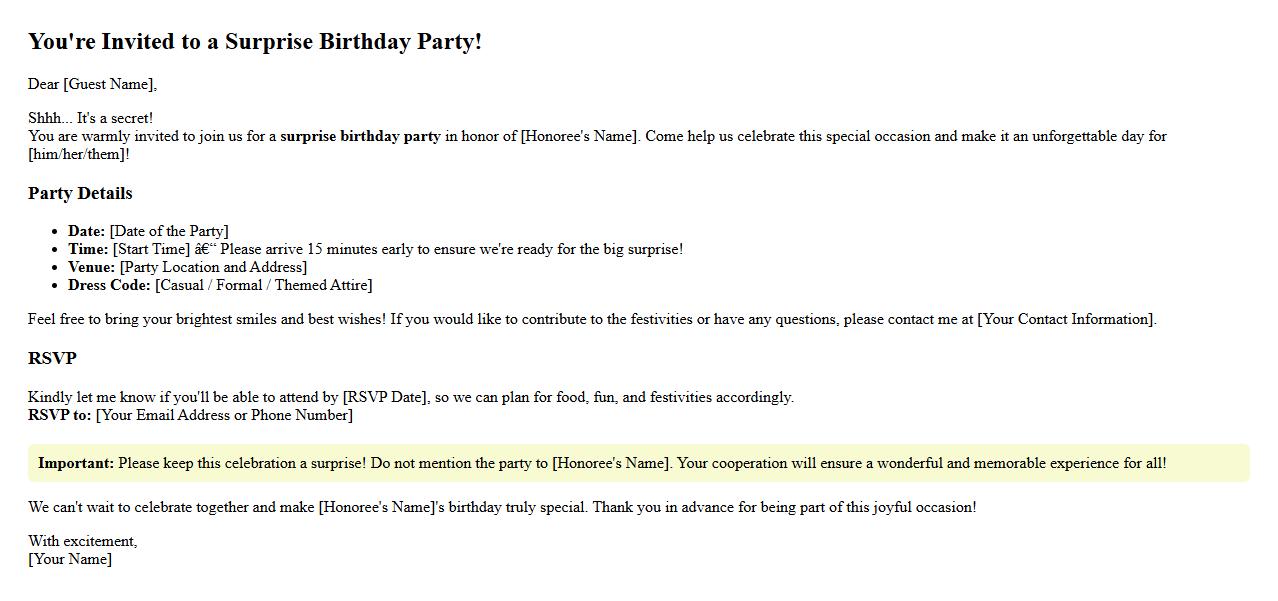Click the "[Your Contact Information]" placeholder
The image size is (1278, 601).
pos(1066,319)
